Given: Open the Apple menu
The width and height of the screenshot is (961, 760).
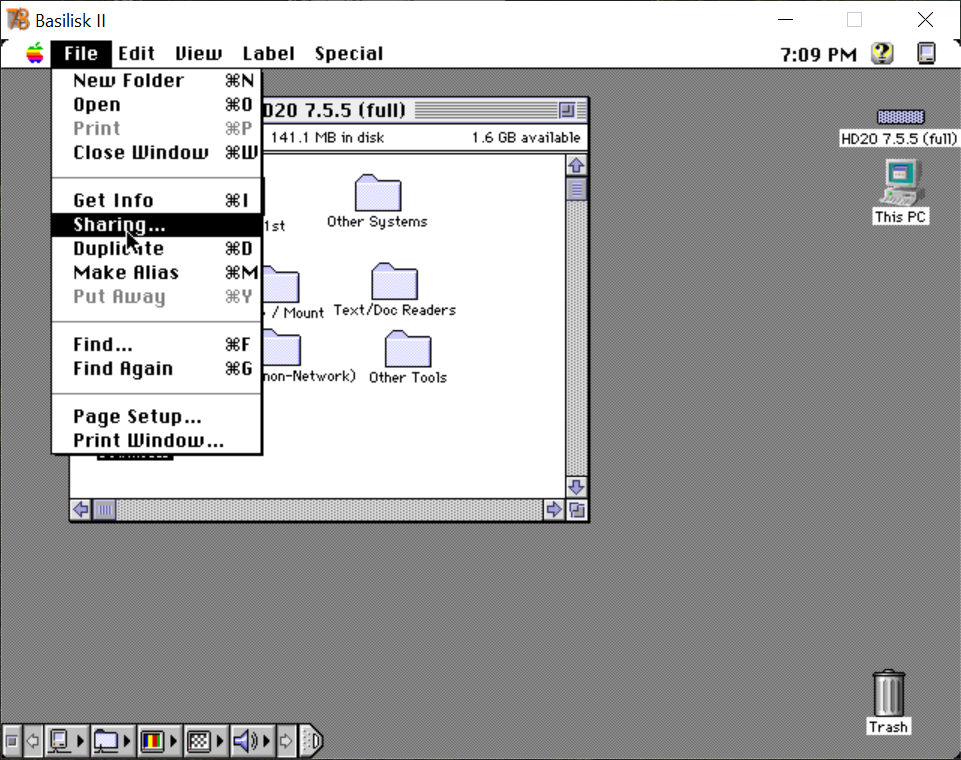Looking at the screenshot, I should pyautogui.click(x=35, y=54).
